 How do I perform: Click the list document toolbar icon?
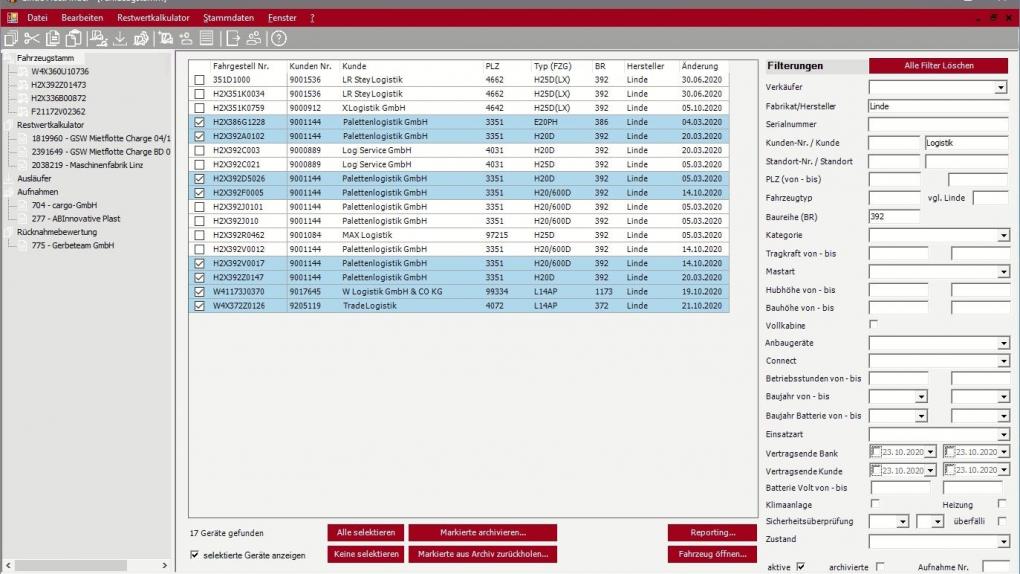[205, 38]
